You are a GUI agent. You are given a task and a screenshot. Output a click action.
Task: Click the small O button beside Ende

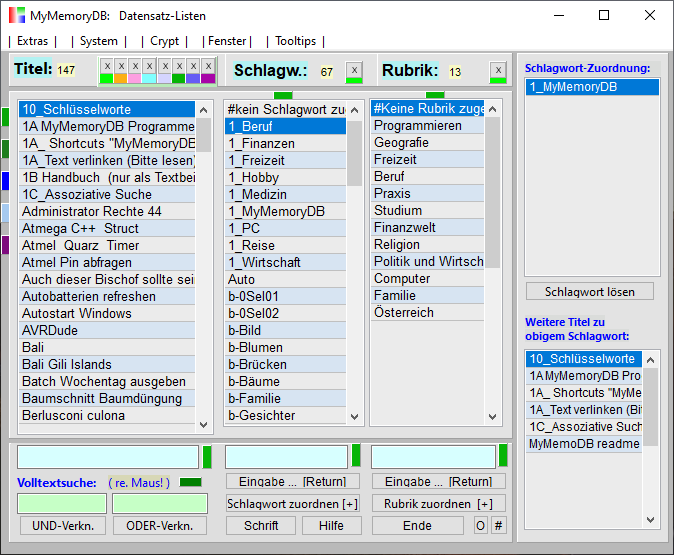coord(480,525)
